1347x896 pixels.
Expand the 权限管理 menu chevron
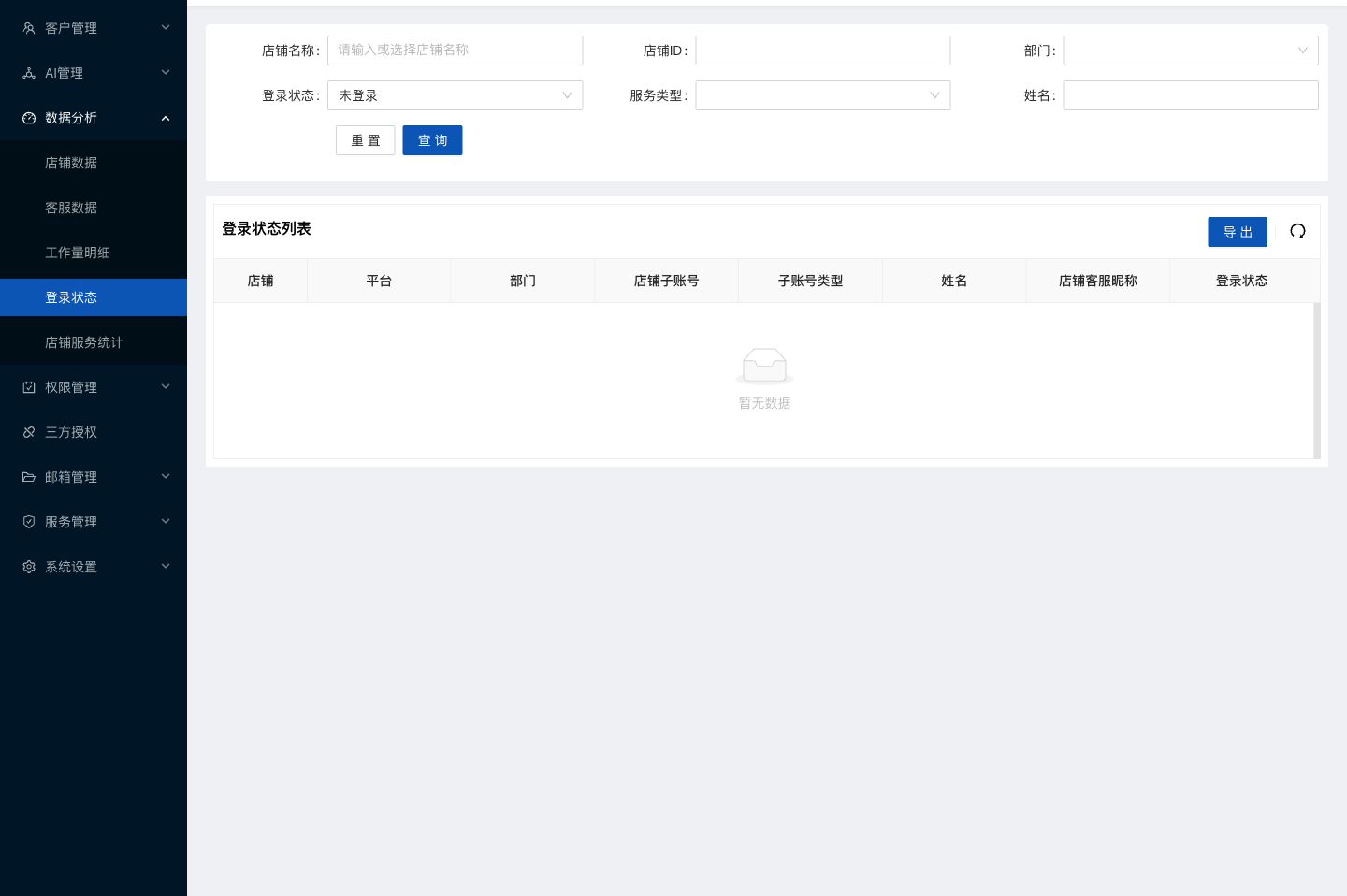(166, 386)
